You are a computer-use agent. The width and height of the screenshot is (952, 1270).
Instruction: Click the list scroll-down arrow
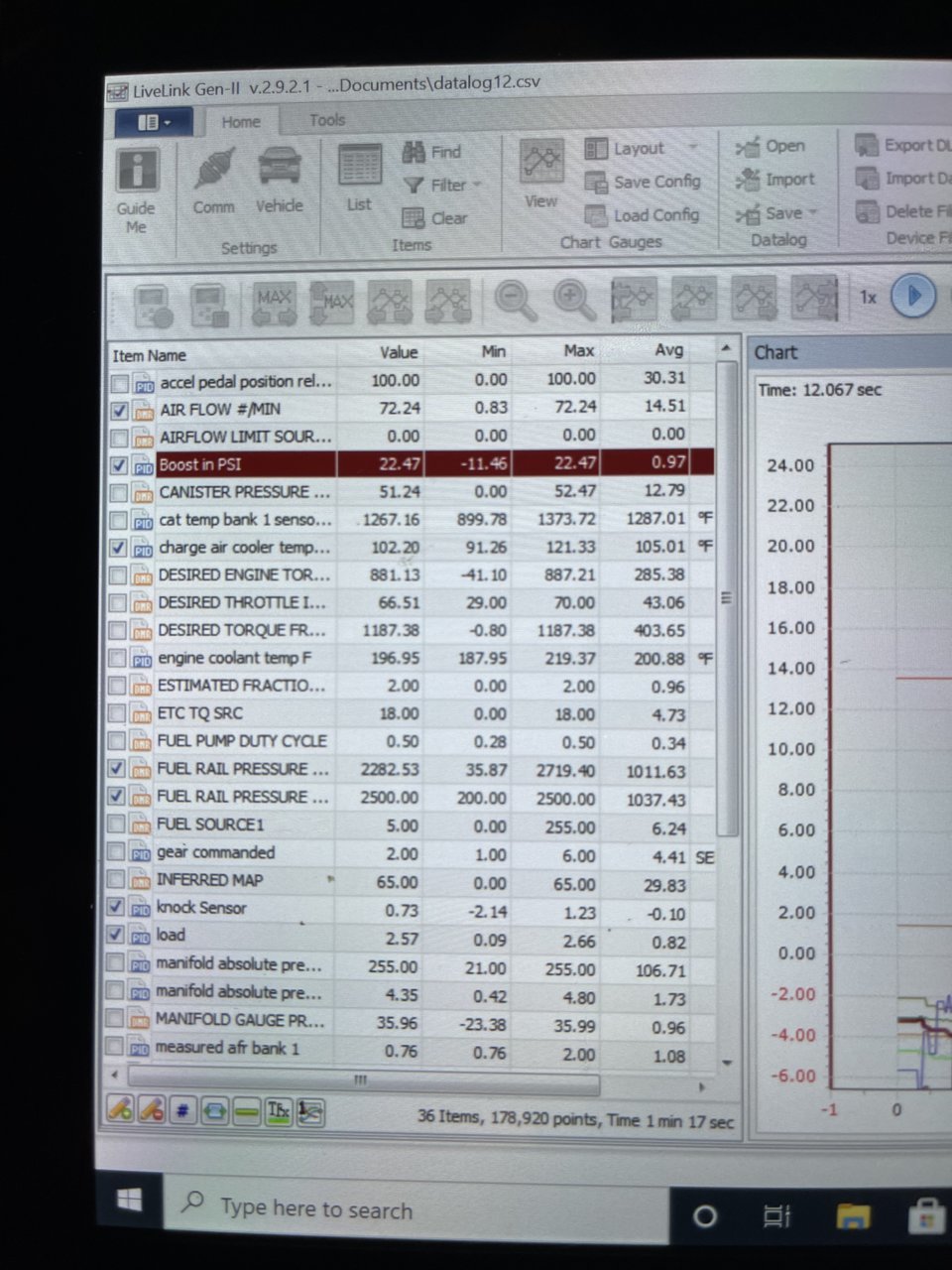pos(727,1063)
